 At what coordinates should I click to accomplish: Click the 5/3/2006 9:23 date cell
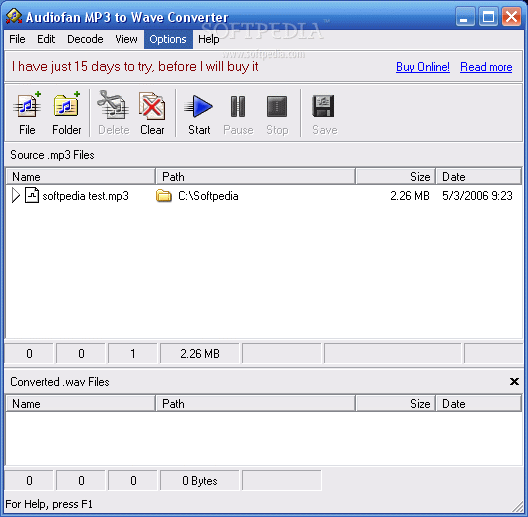pyautogui.click(x=477, y=196)
